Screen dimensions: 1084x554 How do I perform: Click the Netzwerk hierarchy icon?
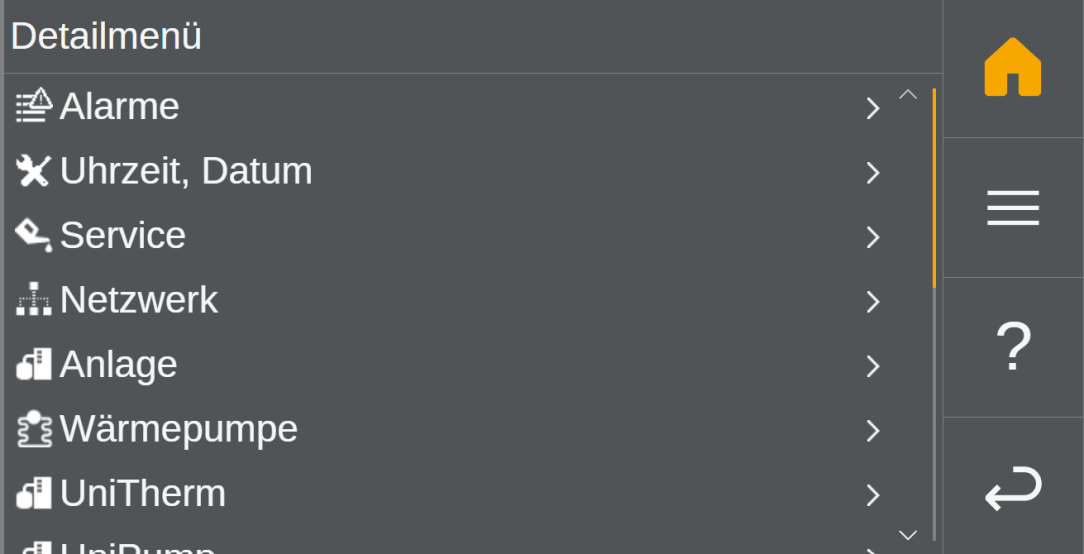click(x=34, y=300)
